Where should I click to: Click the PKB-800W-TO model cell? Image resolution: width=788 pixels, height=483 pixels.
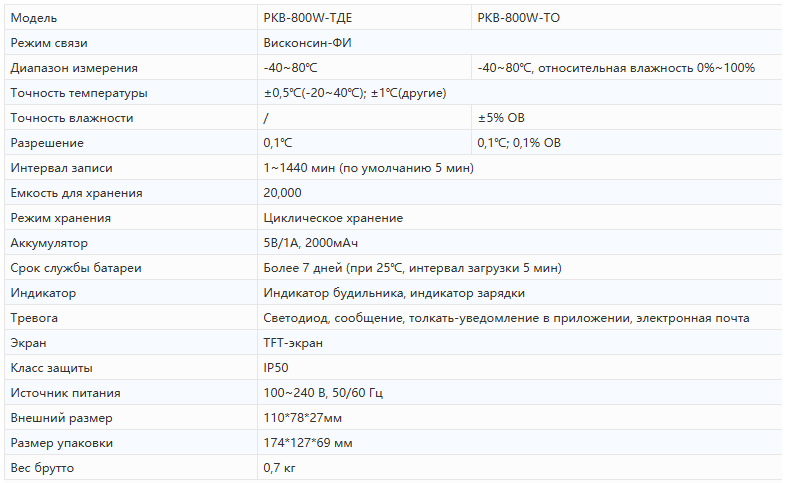(x=518, y=18)
